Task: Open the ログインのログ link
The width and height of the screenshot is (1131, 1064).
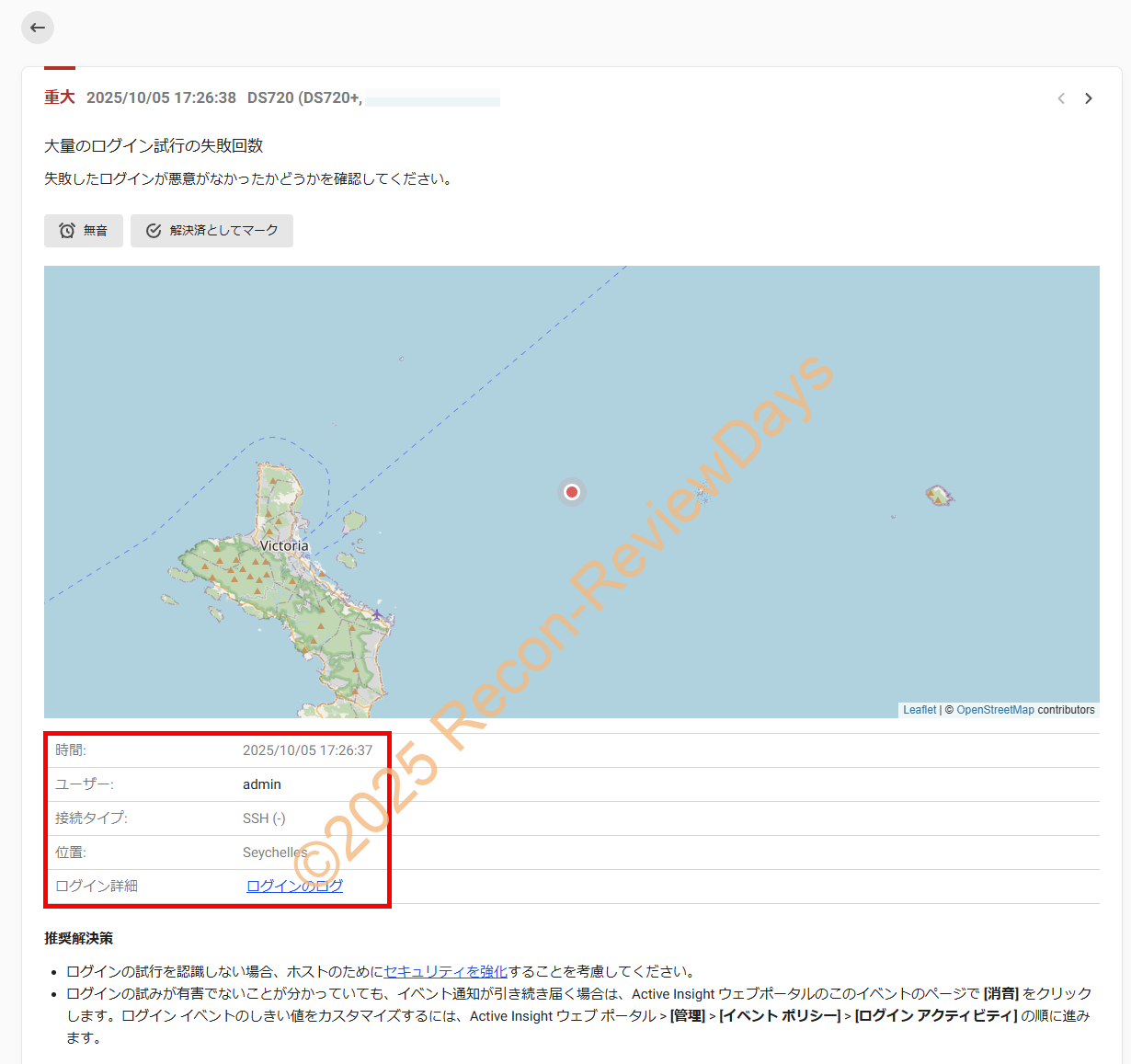Action: pyautogui.click(x=294, y=886)
